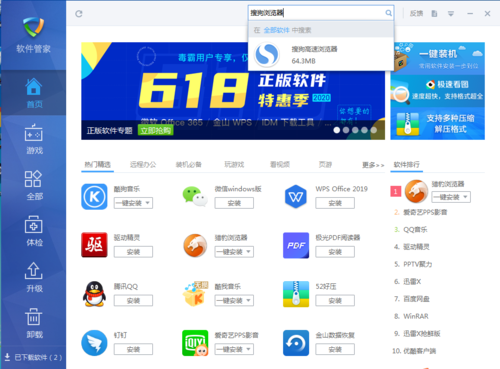Install 钉钉 via its 安装 button

tap(133, 349)
